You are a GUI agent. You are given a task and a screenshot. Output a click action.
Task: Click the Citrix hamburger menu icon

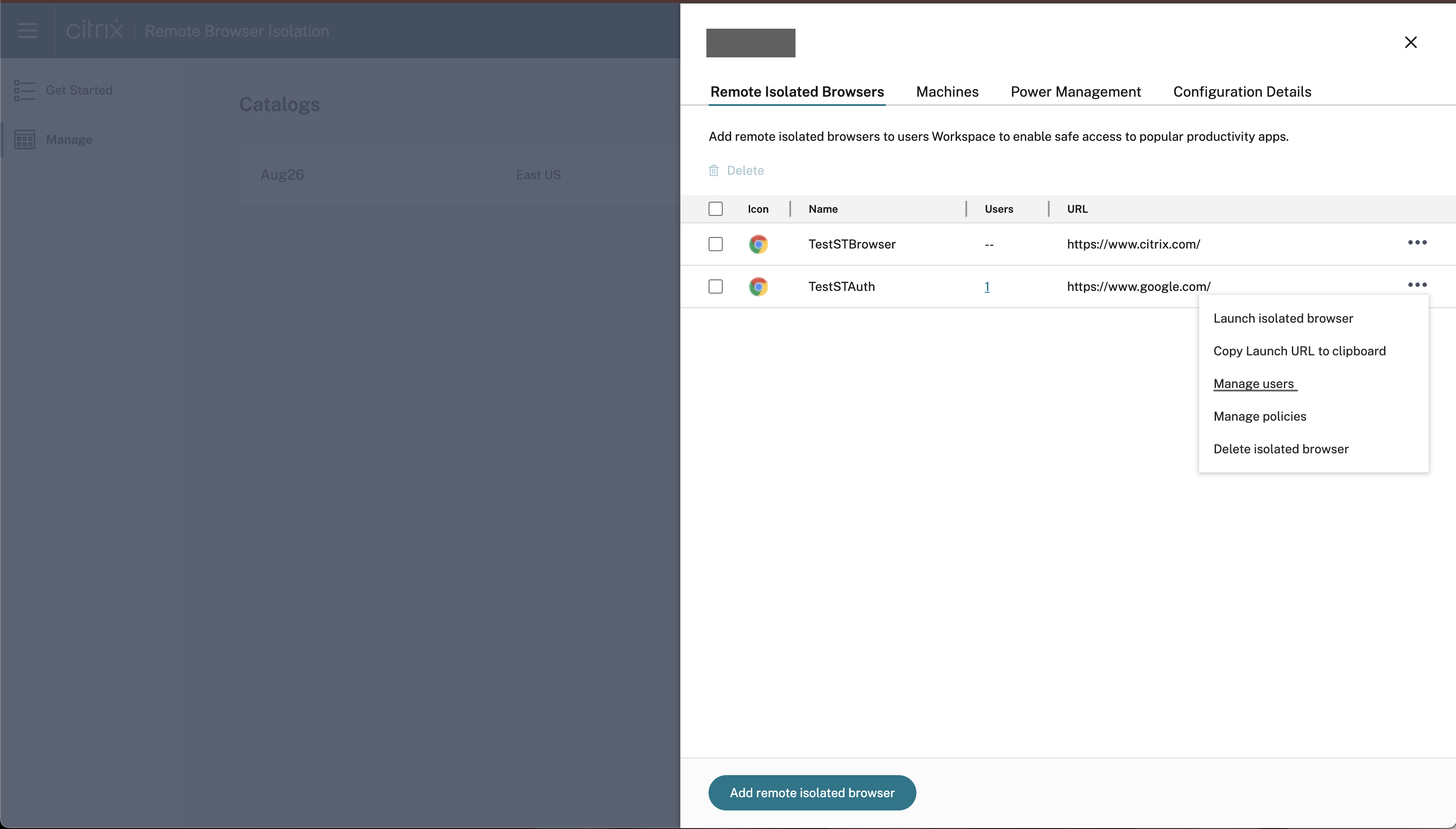tap(27, 30)
